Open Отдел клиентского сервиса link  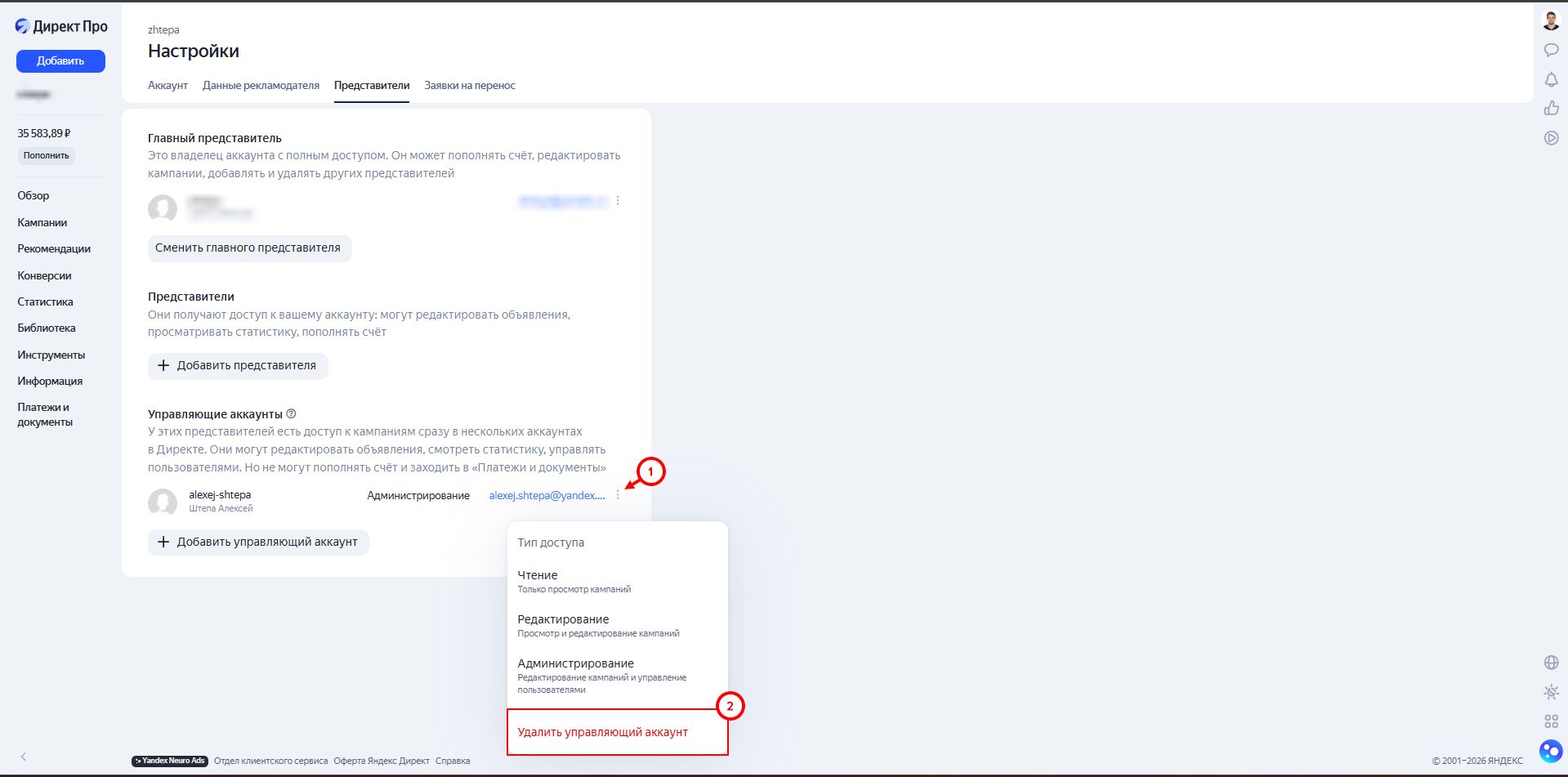coord(270,761)
